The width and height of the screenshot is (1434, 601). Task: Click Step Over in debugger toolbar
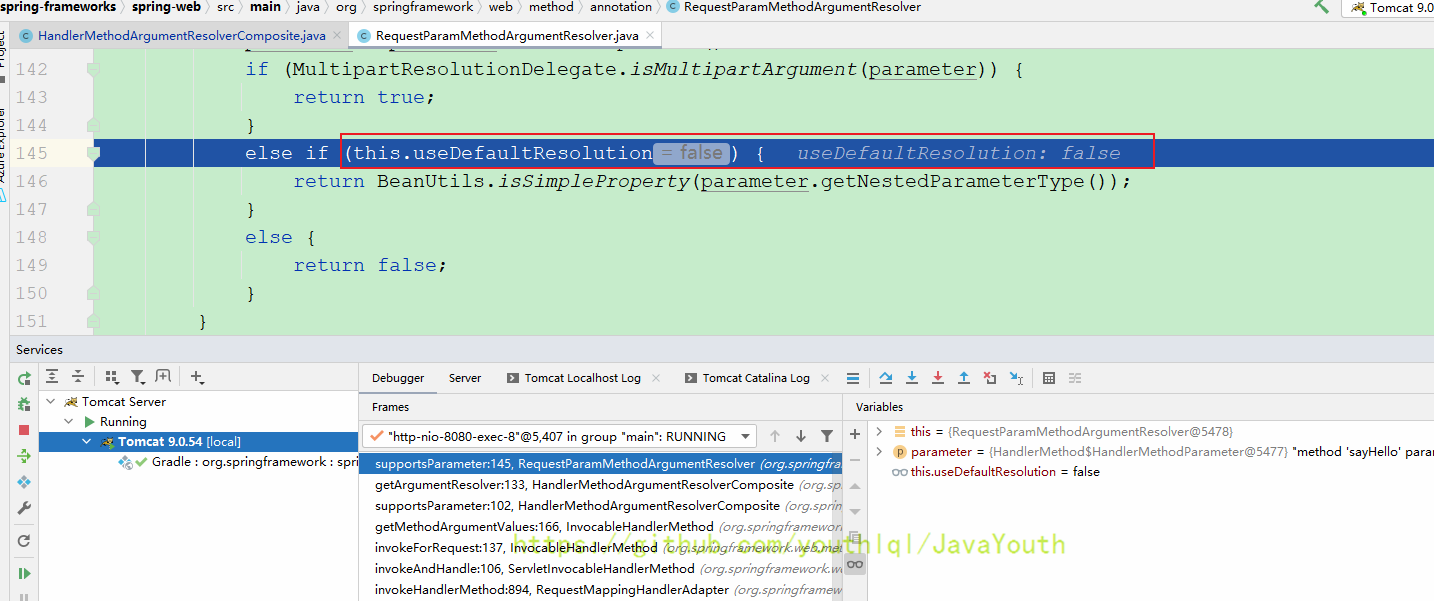(x=886, y=378)
